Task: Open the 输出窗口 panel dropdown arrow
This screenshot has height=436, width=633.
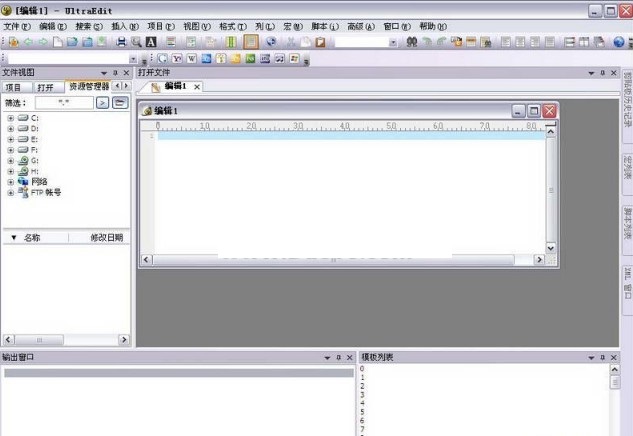Action: (327, 357)
